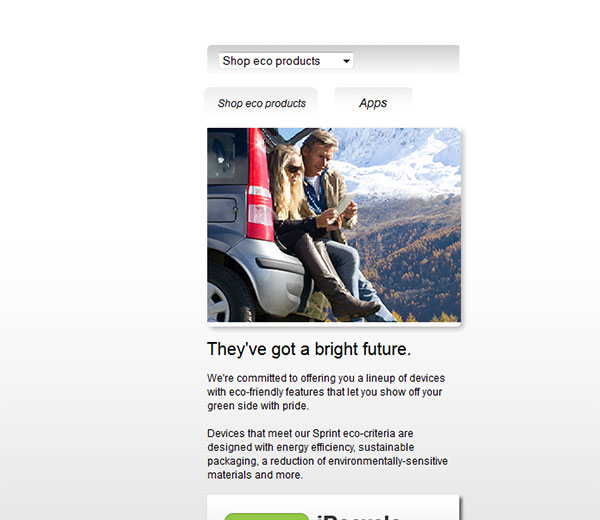
Task: Click the partially visible iRecycle title
Action: pyautogui.click(x=359, y=517)
